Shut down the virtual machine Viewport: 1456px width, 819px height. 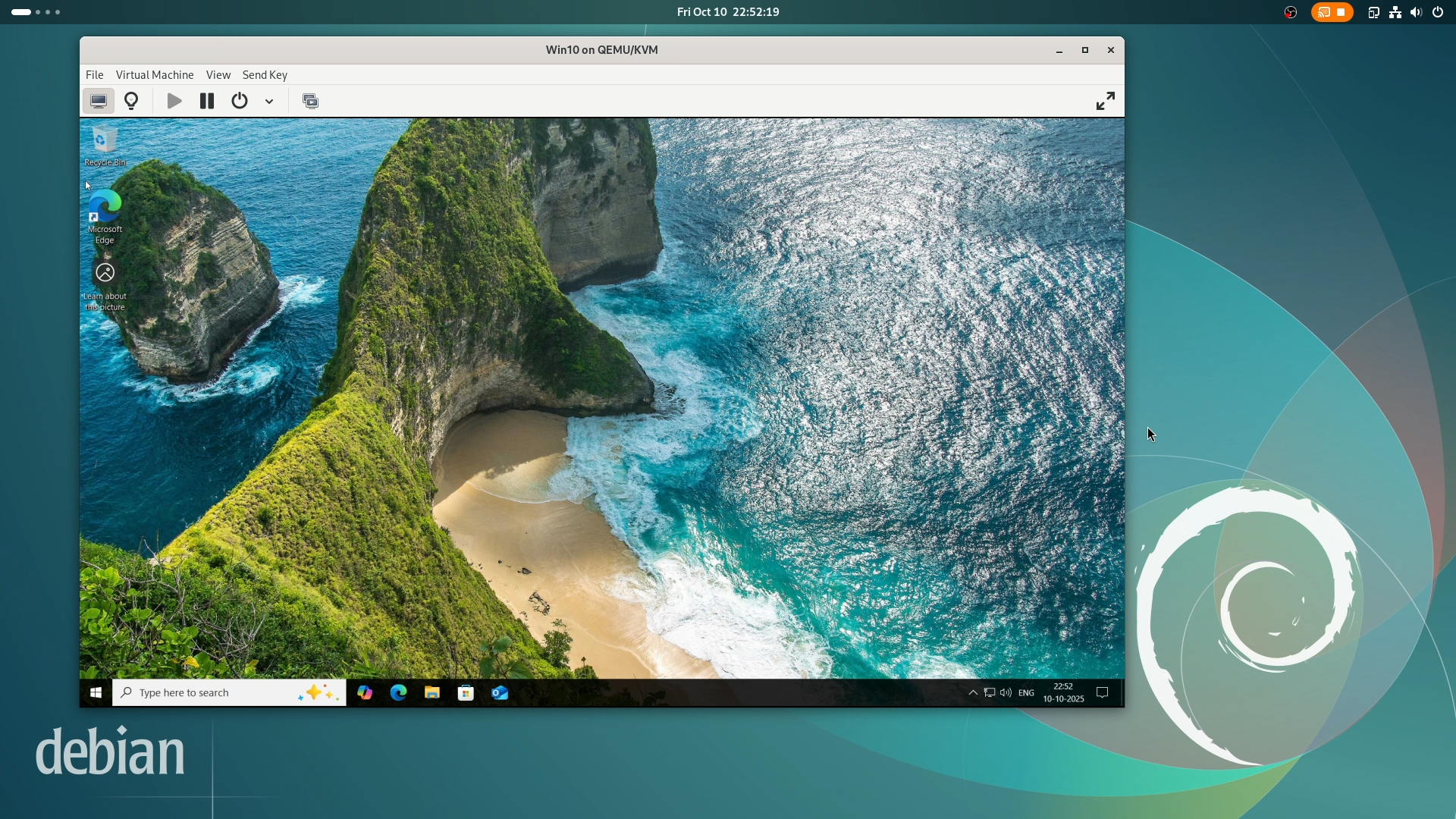pos(240,101)
